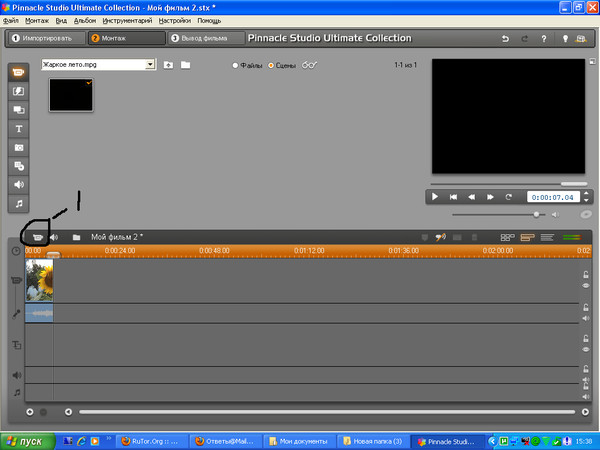600x450 pixels.
Task: Toggle lock on the original audio track
Action: pyautogui.click(x=586, y=307)
